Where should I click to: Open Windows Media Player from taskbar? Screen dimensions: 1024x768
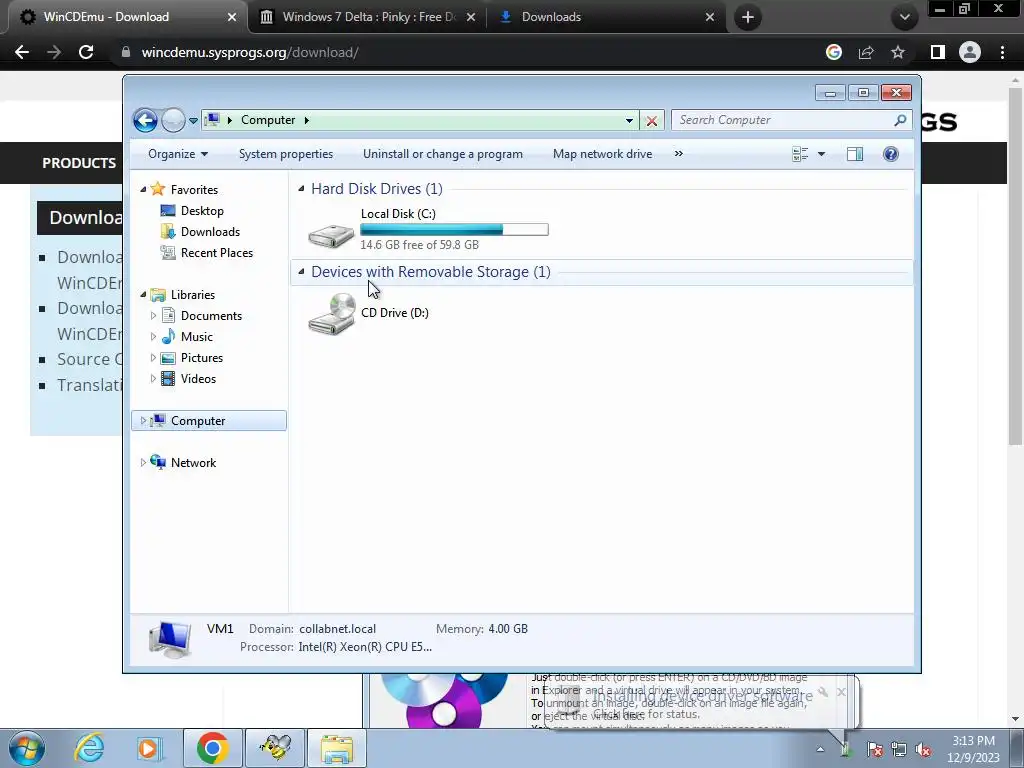pyautogui.click(x=150, y=748)
